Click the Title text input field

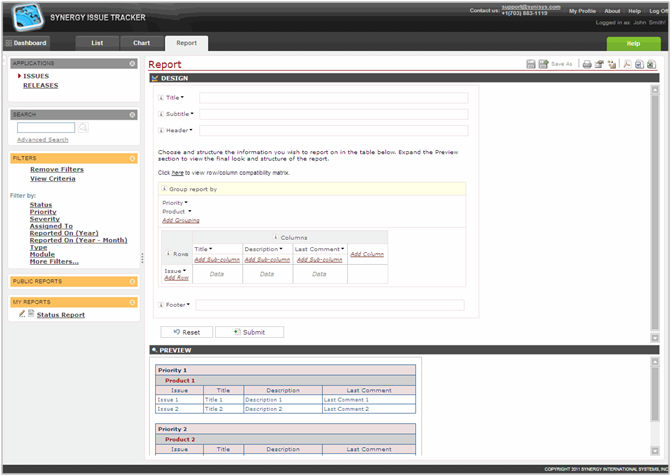[x=333, y=98]
